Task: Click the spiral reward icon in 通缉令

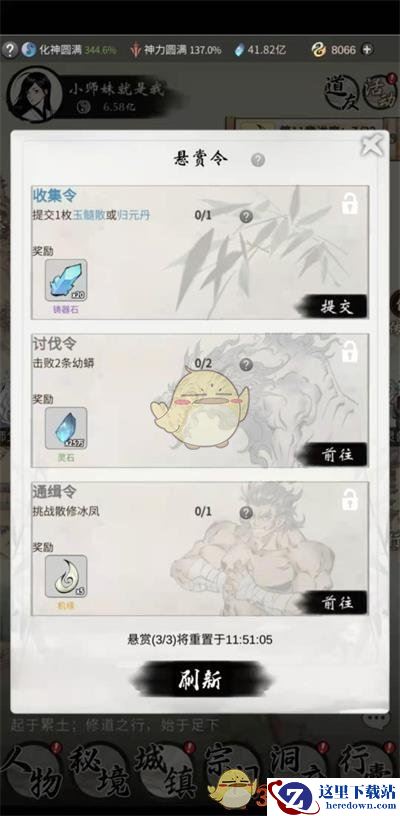Action: point(66,577)
